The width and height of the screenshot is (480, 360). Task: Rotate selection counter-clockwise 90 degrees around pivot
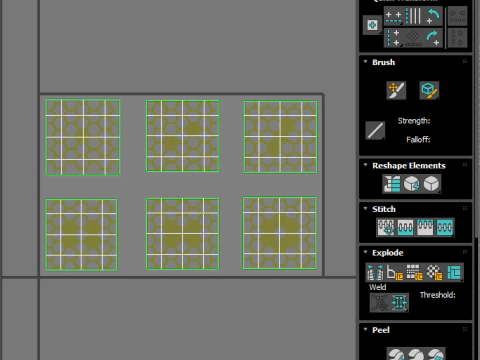tap(433, 16)
